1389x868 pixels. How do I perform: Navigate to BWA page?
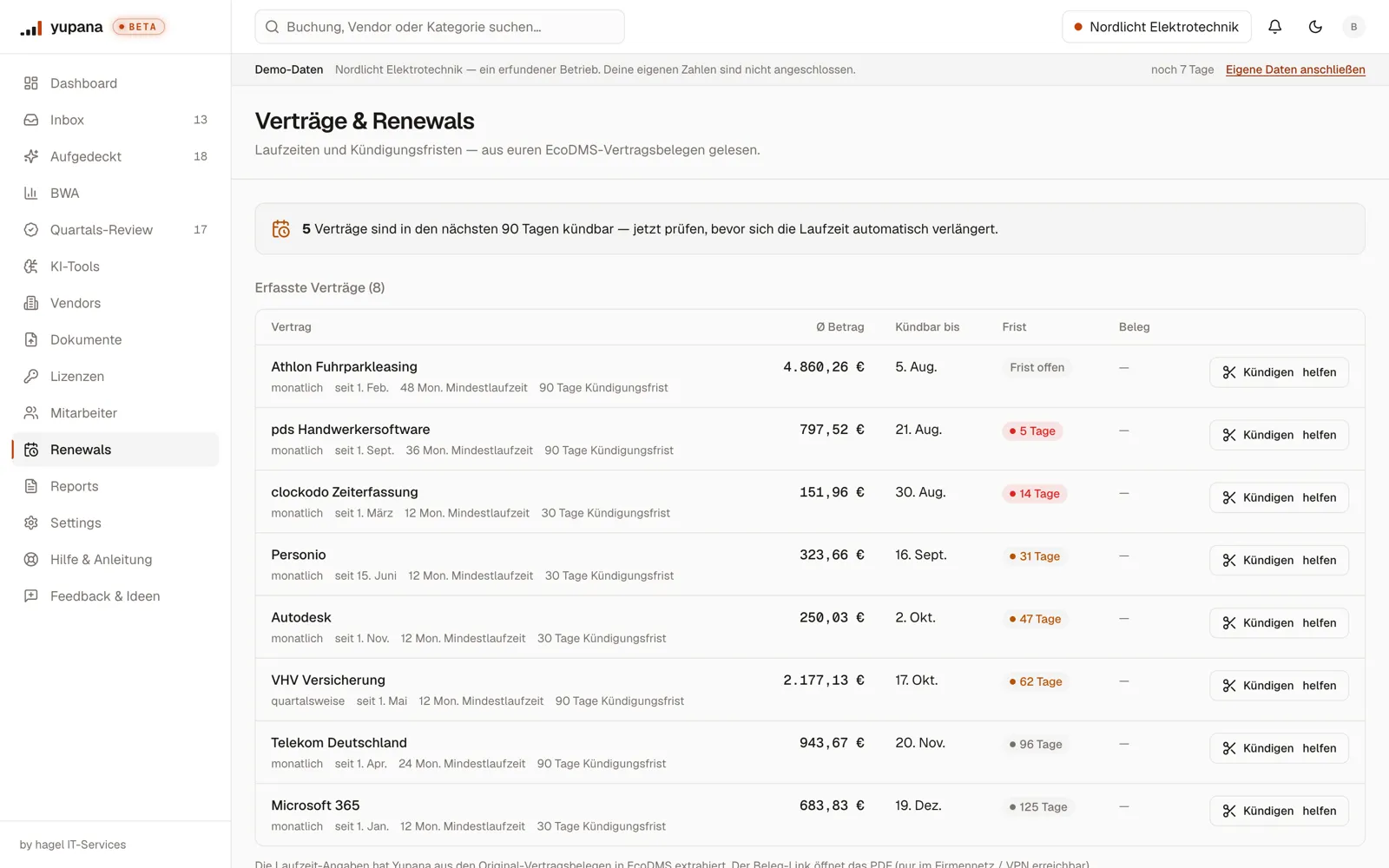tap(115, 193)
